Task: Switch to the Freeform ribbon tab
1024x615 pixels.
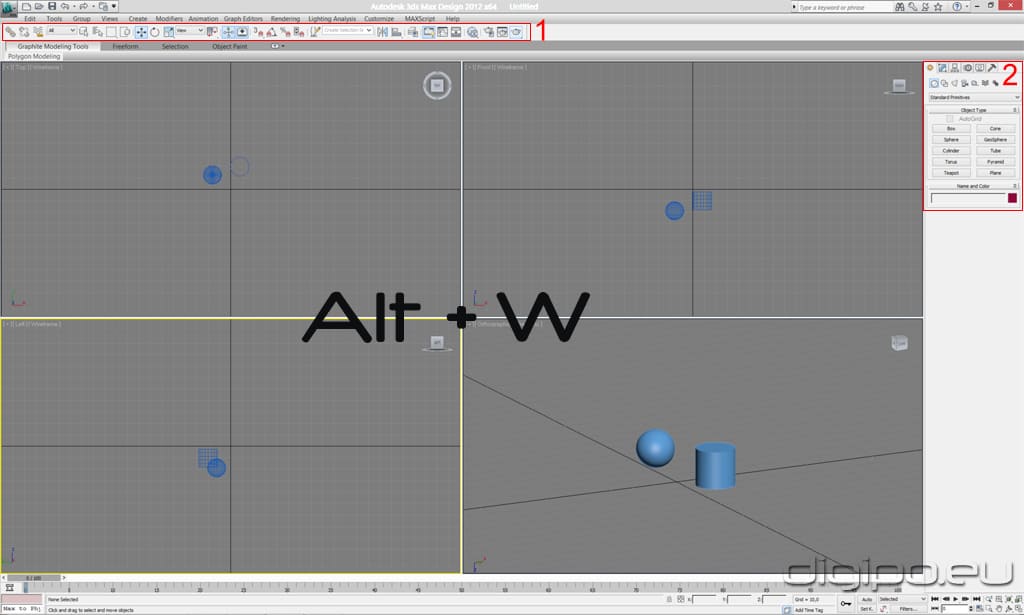Action: pos(124,45)
